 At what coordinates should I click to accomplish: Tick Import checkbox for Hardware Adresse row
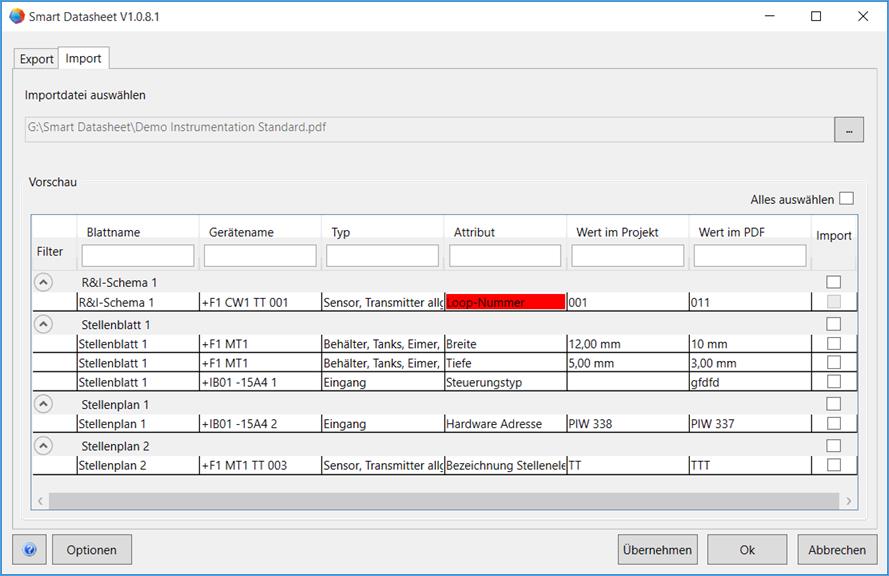coord(833,423)
